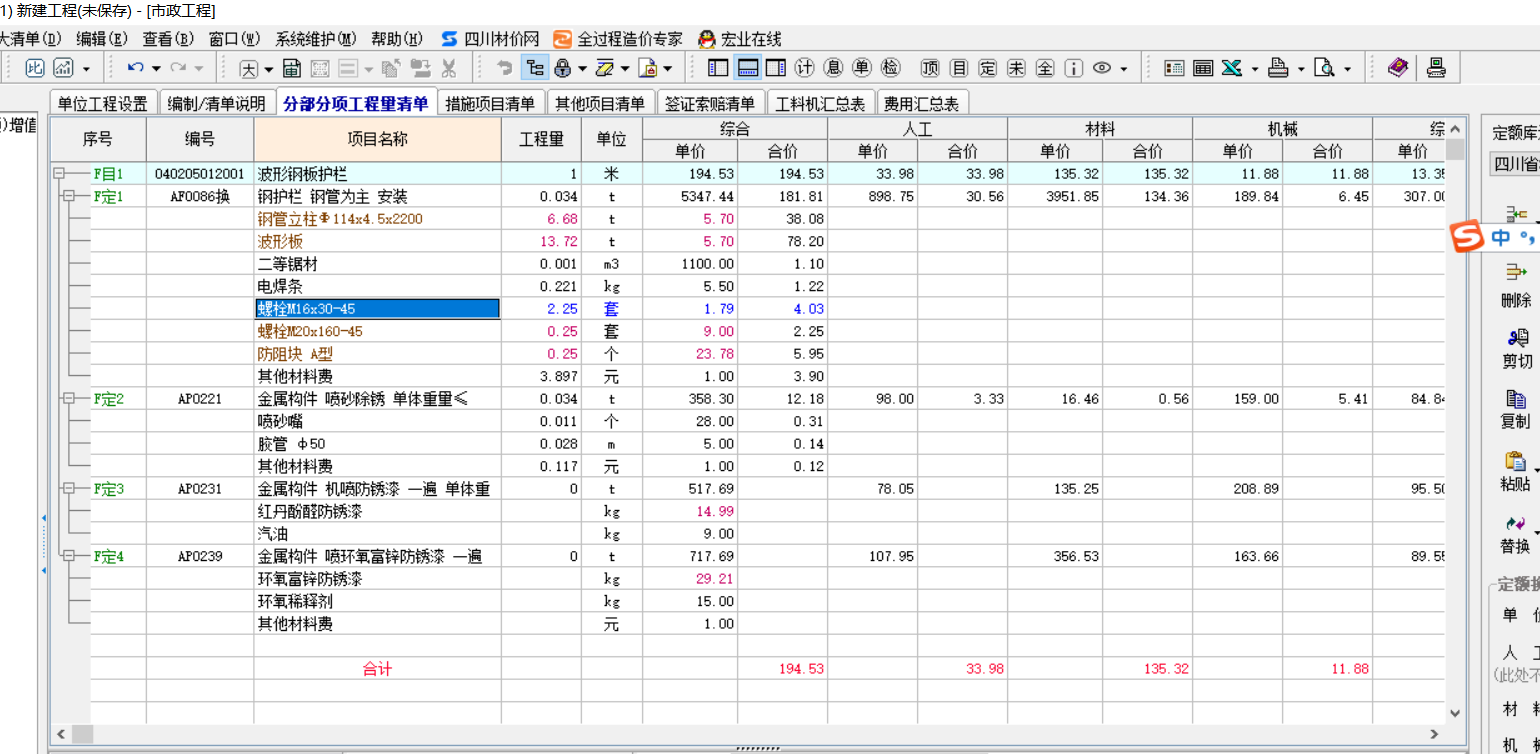
Task: Open the chart analysis toolbar icon
Action: pyautogui.click(x=63, y=68)
